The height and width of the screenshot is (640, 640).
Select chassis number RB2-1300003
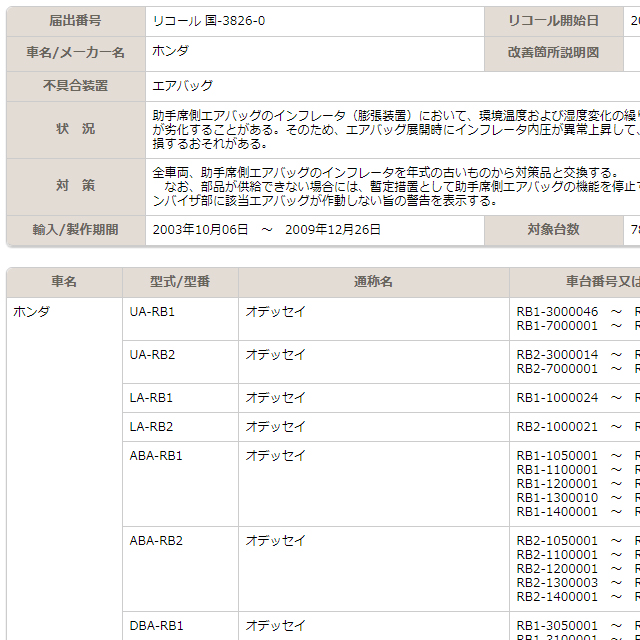(x=557, y=583)
